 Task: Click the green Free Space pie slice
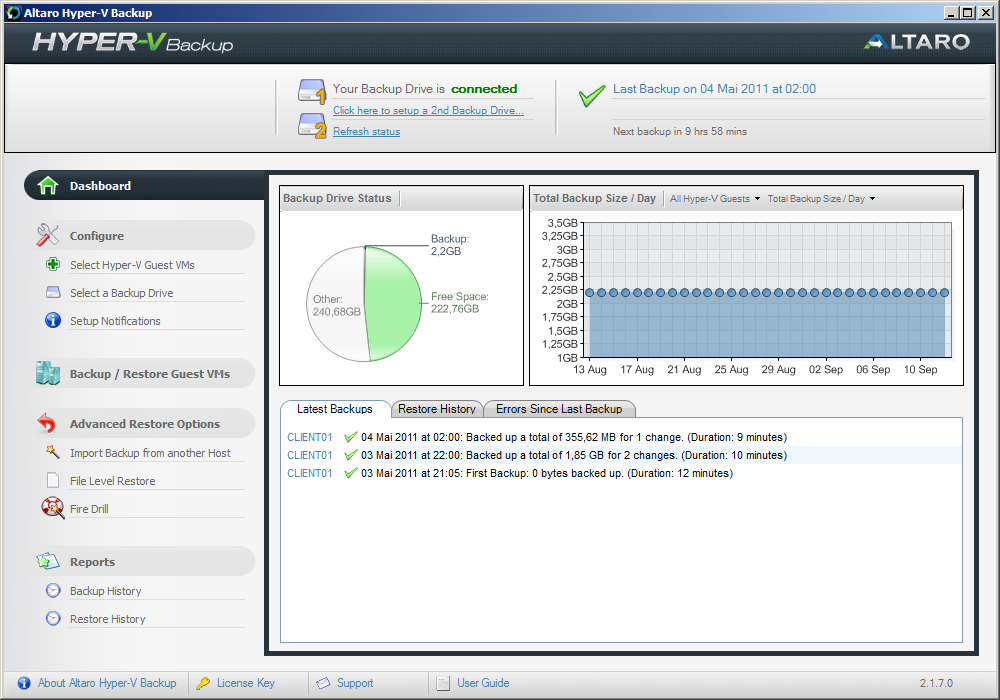393,304
